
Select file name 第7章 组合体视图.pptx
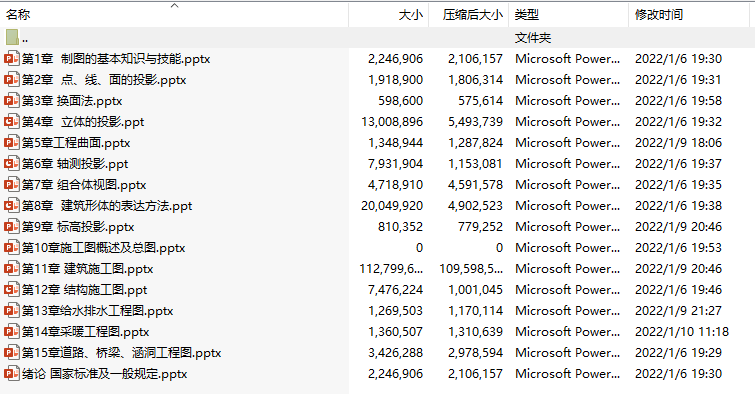[x=84, y=184]
